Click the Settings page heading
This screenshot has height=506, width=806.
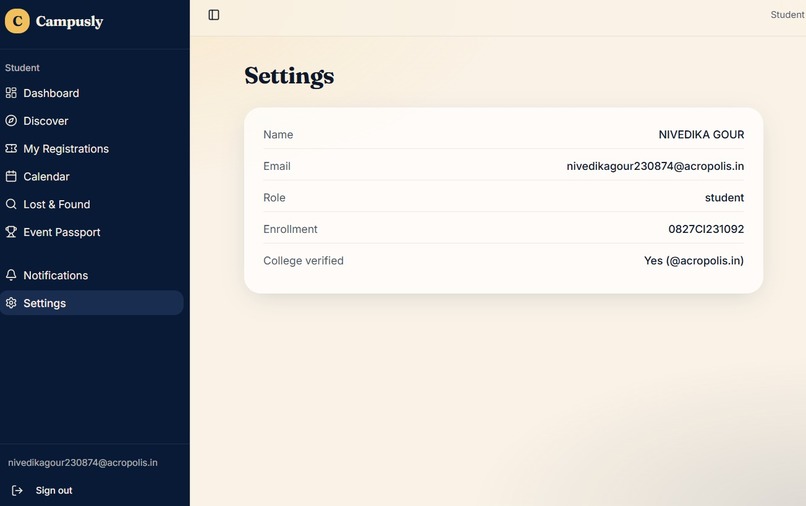pyautogui.click(x=289, y=76)
